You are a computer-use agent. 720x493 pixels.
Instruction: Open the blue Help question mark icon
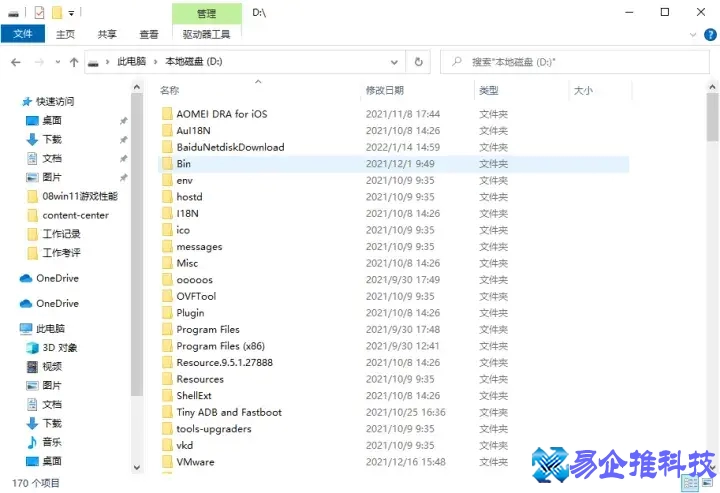click(710, 34)
